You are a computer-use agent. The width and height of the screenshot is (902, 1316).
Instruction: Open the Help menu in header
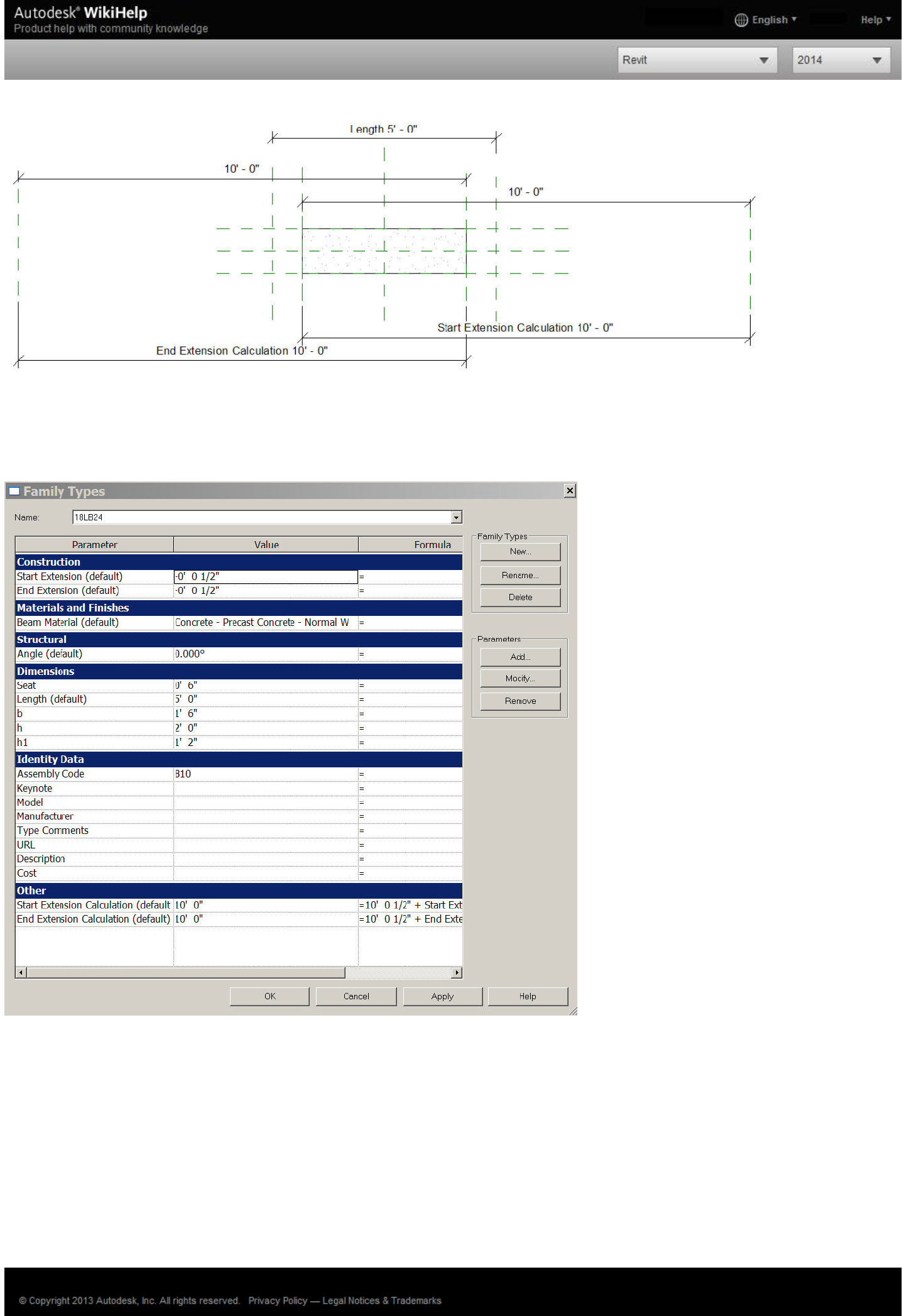[x=876, y=20]
